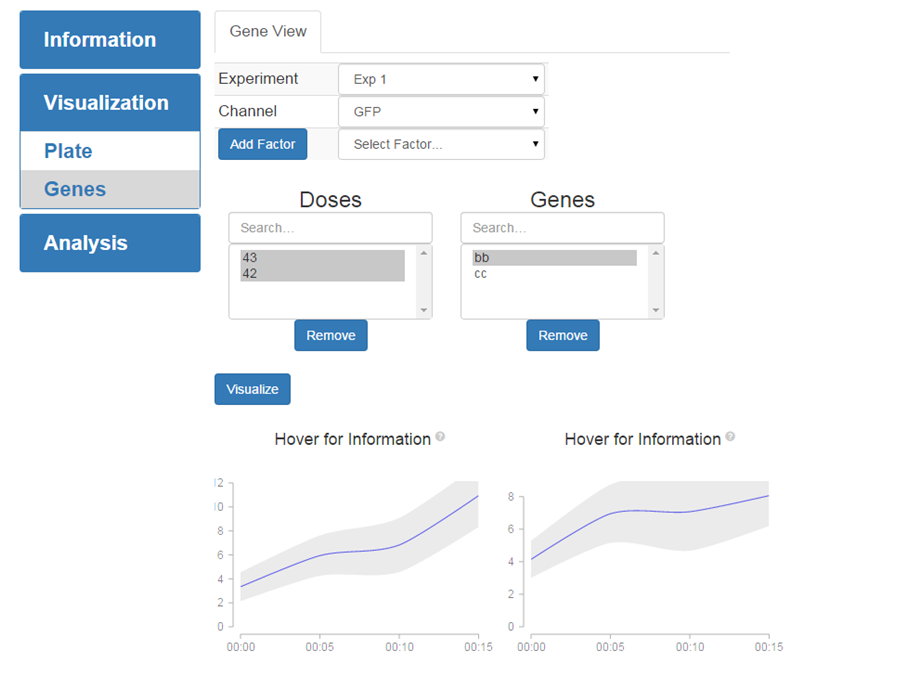Click the Visualize button
The width and height of the screenshot is (900, 690).
pos(252,389)
